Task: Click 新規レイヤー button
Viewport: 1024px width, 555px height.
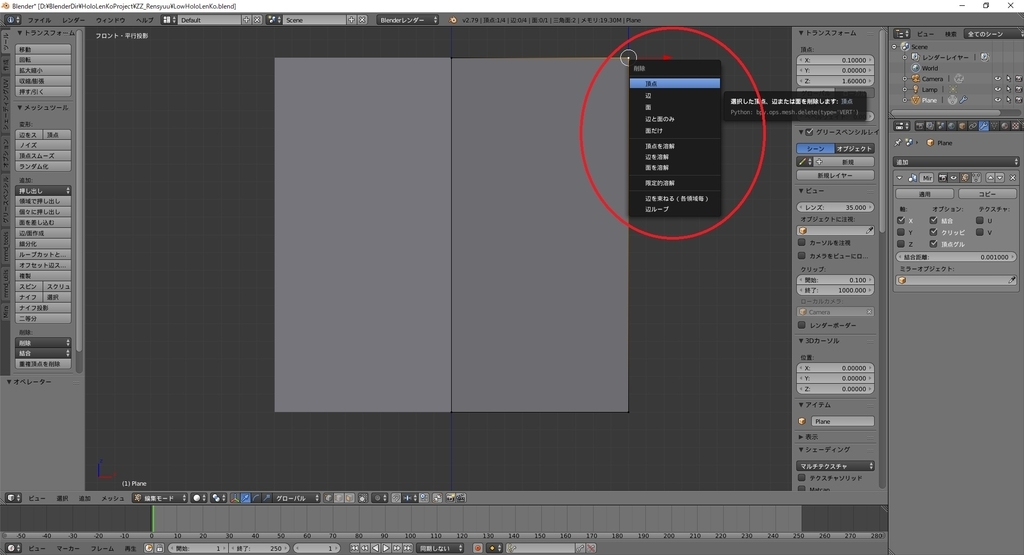Action: (835, 175)
